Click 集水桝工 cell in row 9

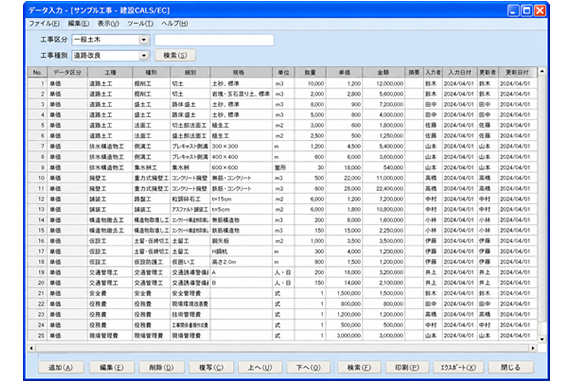click(151, 167)
